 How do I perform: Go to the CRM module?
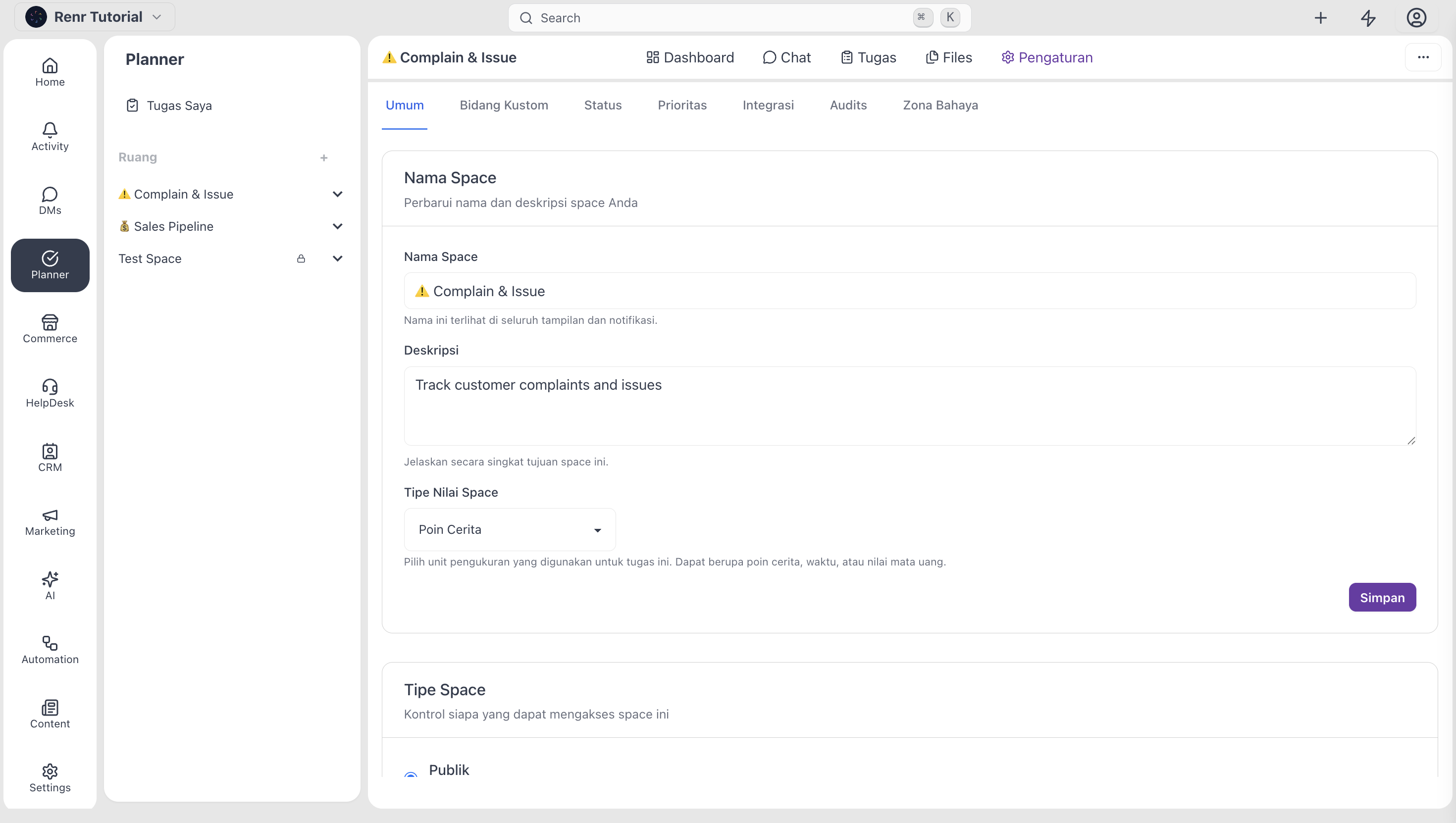(50, 458)
